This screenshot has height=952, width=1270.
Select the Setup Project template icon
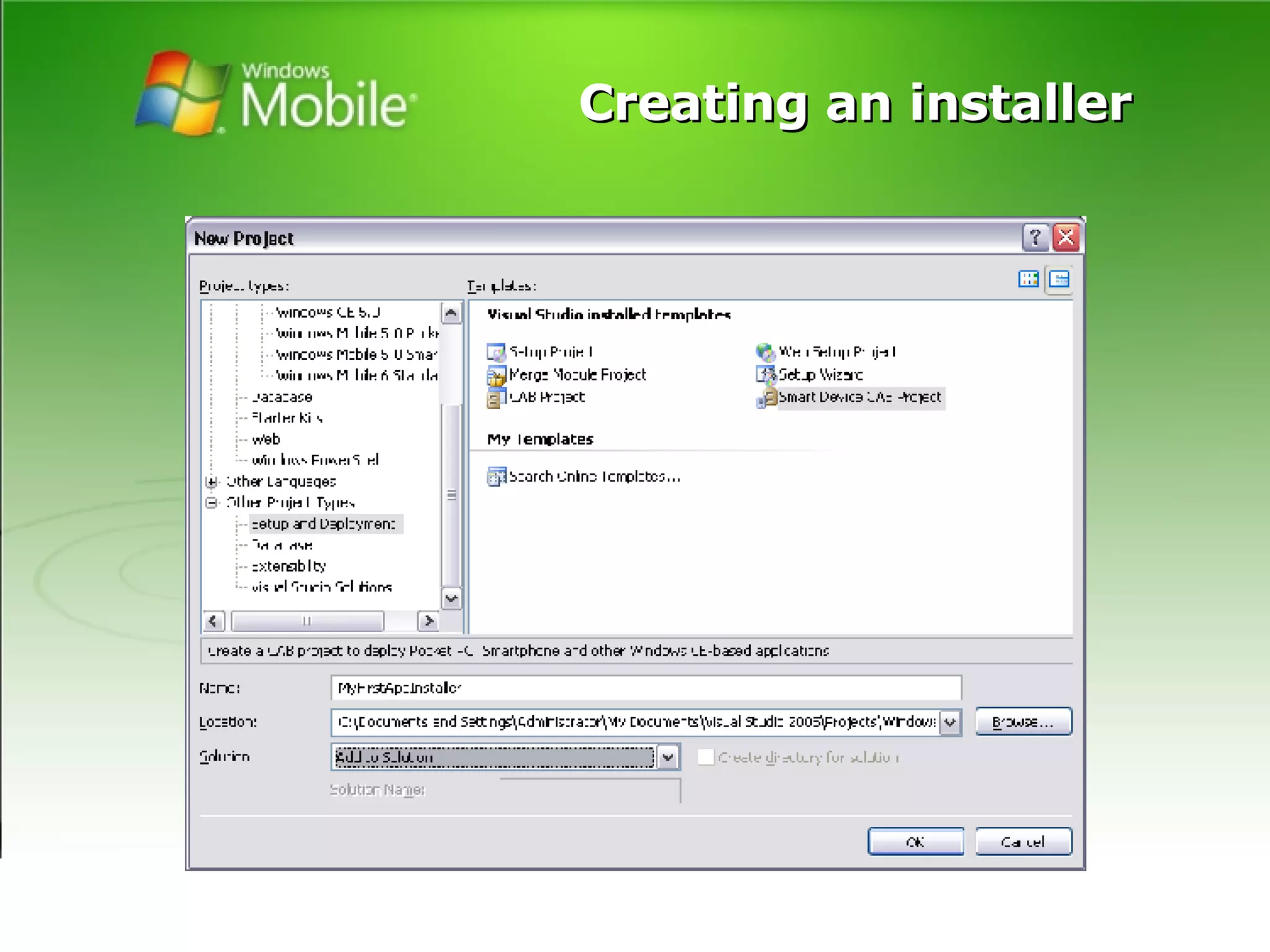pyautogui.click(x=496, y=353)
